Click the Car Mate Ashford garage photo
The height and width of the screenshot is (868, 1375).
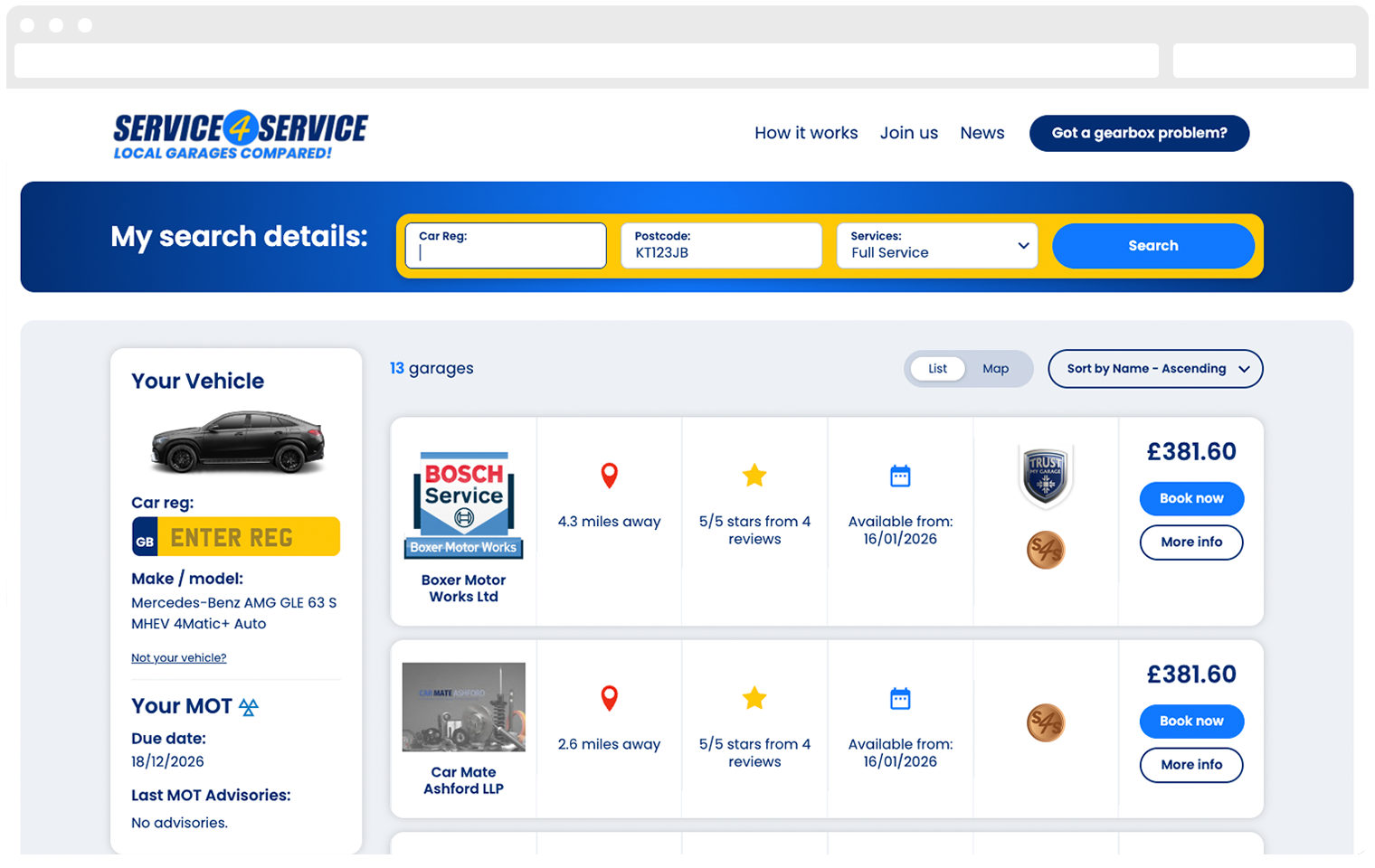[x=464, y=707]
